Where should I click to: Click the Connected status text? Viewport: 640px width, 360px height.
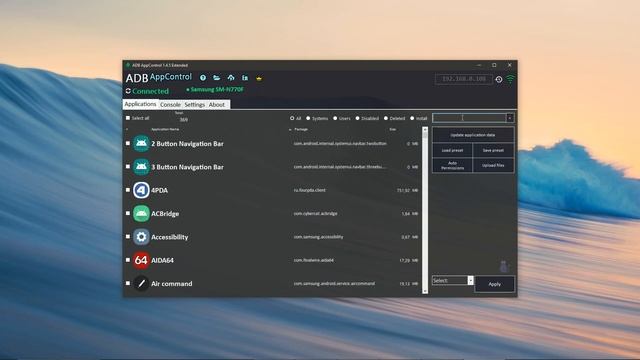150,91
